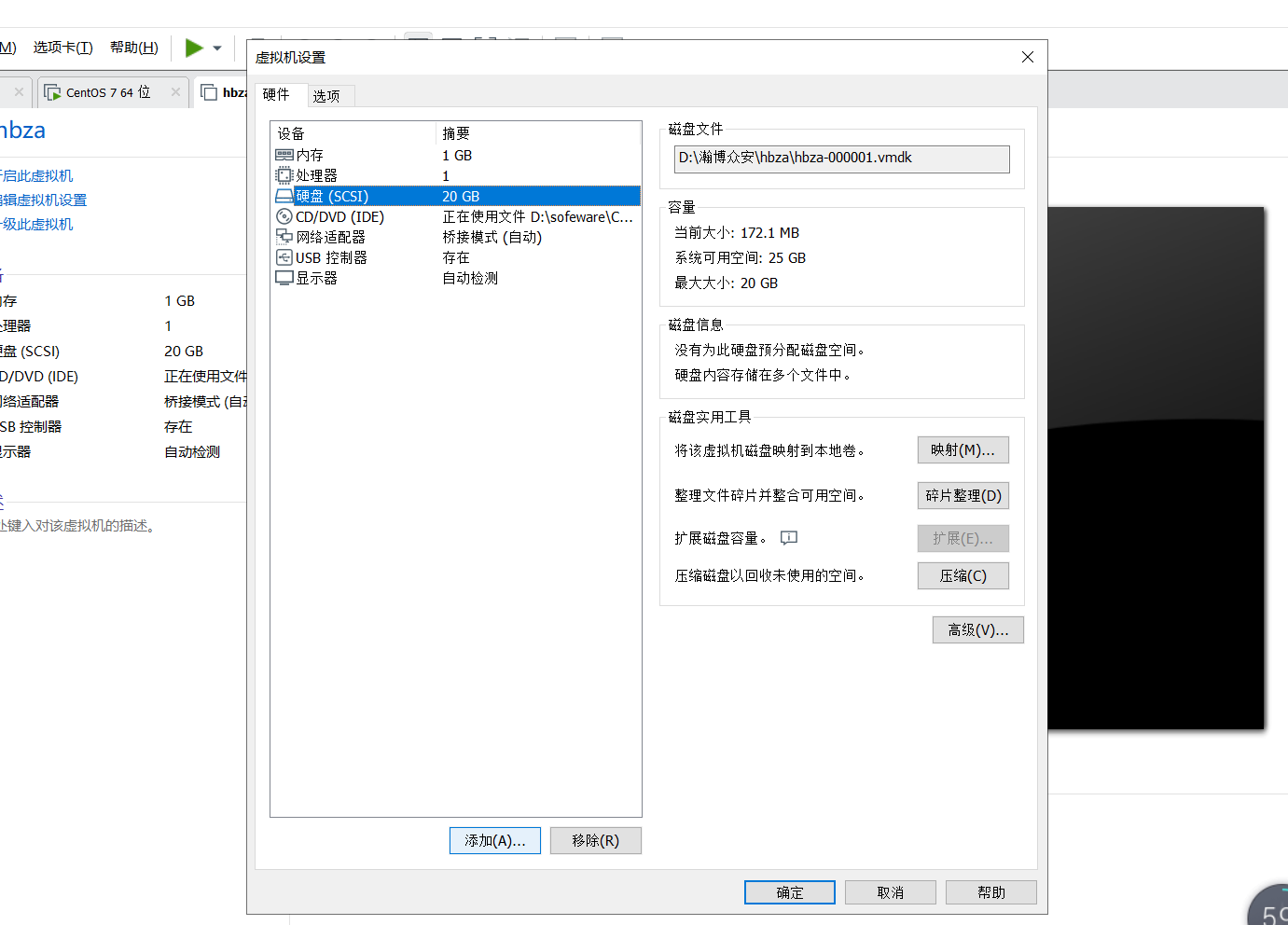Select the 内存 row label

310,155
